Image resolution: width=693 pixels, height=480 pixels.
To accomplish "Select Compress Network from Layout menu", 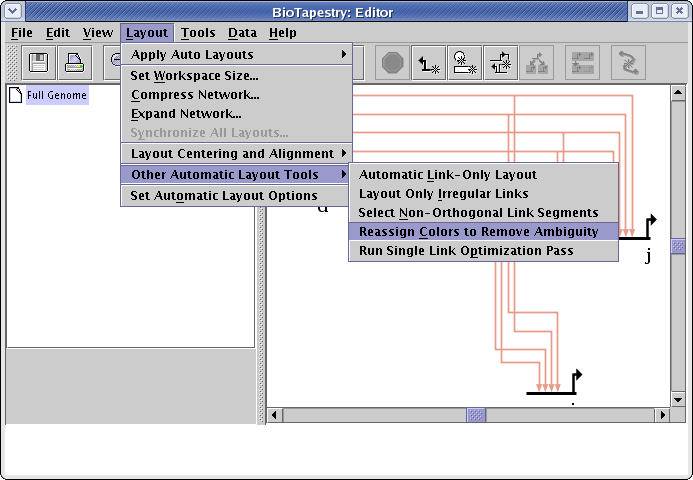I will [x=195, y=95].
